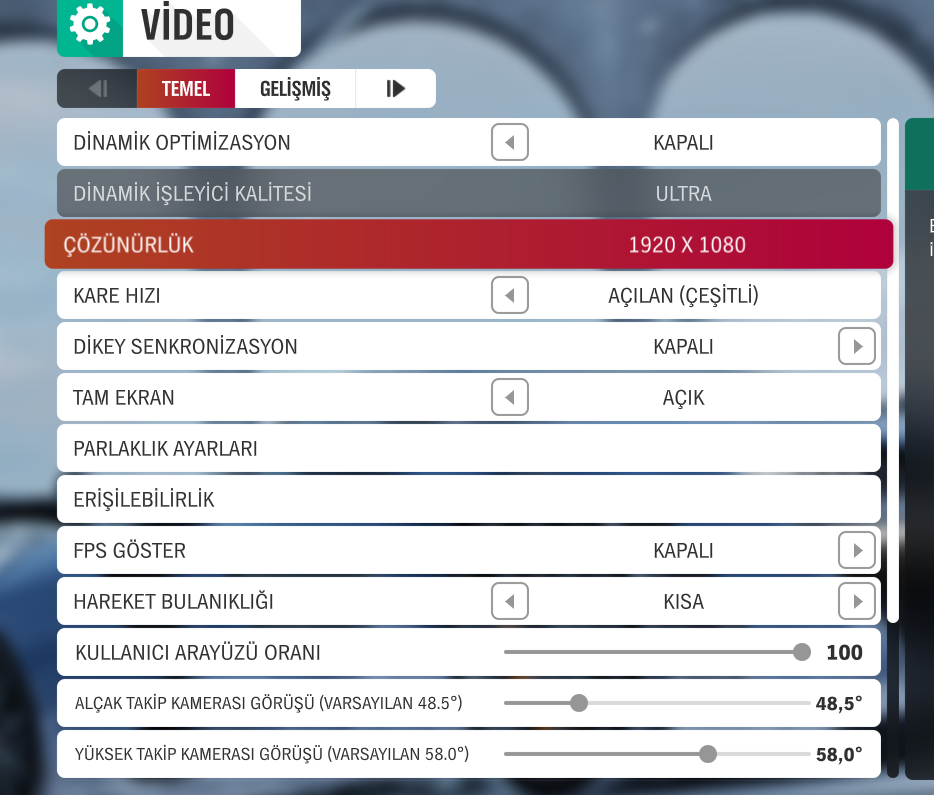Click the Yüksek Takip Kamerası Görüşü slider handle
Image resolution: width=934 pixels, height=795 pixels.
pos(708,754)
